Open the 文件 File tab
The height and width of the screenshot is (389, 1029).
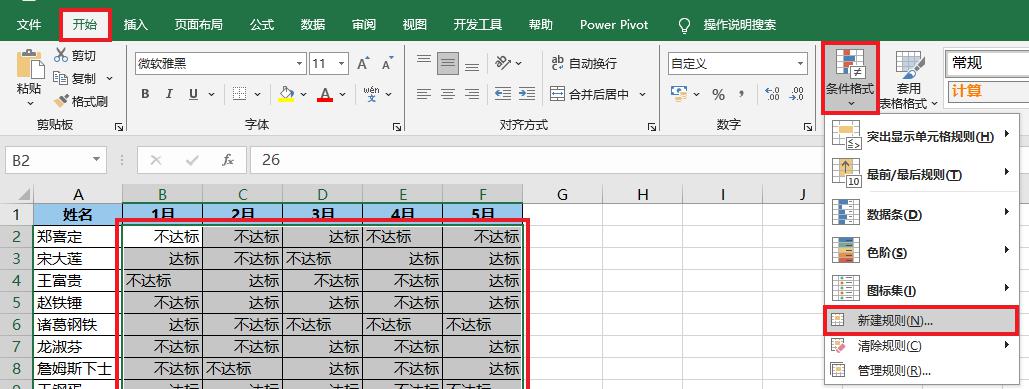[29, 25]
